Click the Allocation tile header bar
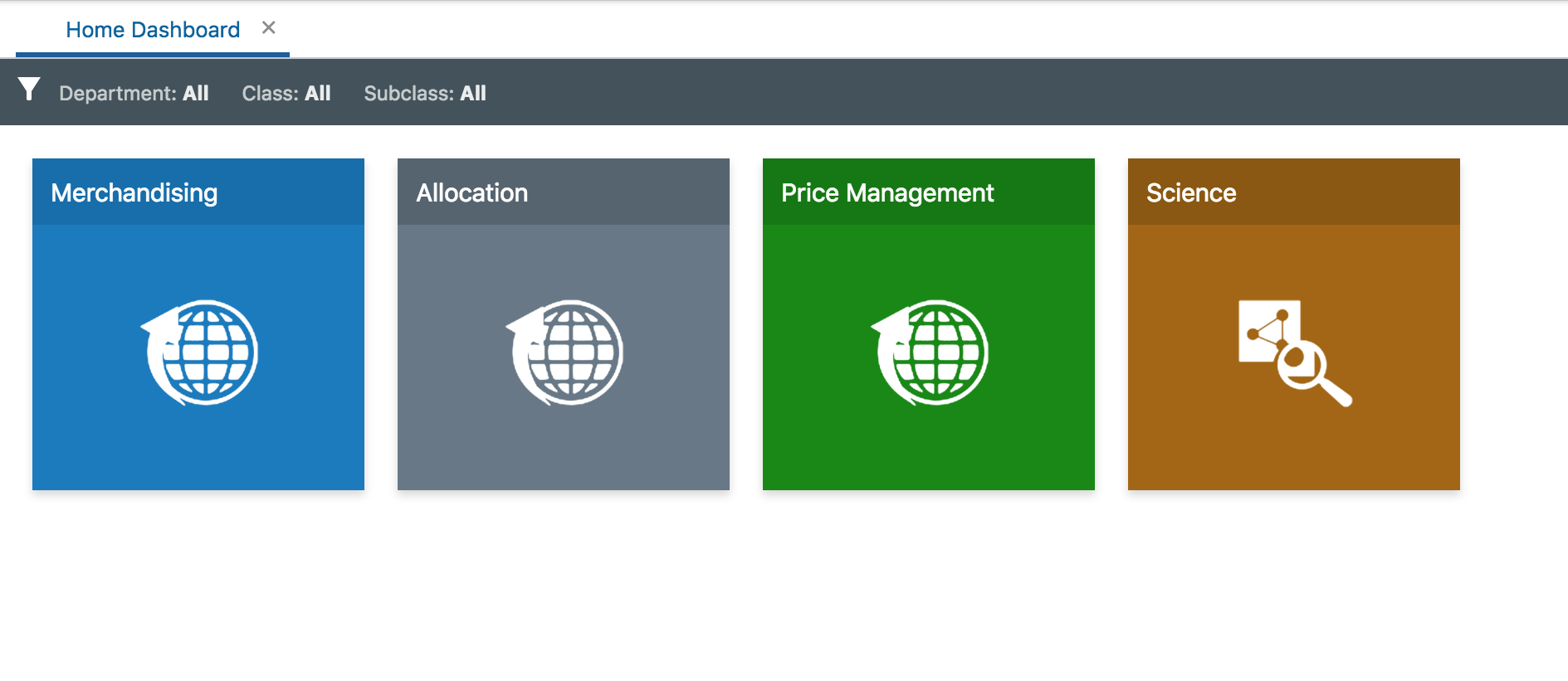The image size is (1568, 681). click(564, 192)
